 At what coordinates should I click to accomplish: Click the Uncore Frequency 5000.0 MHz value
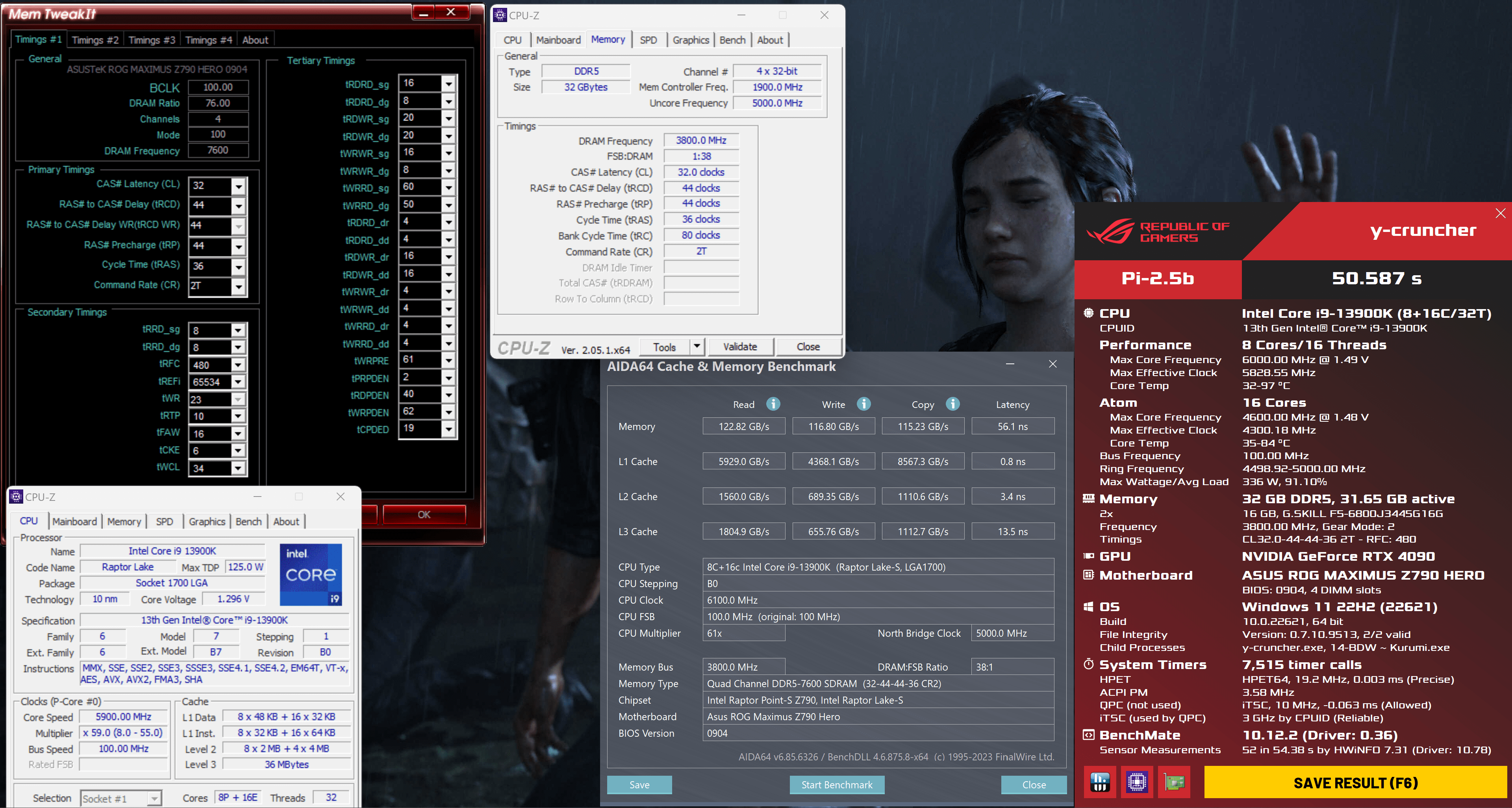pos(777,103)
